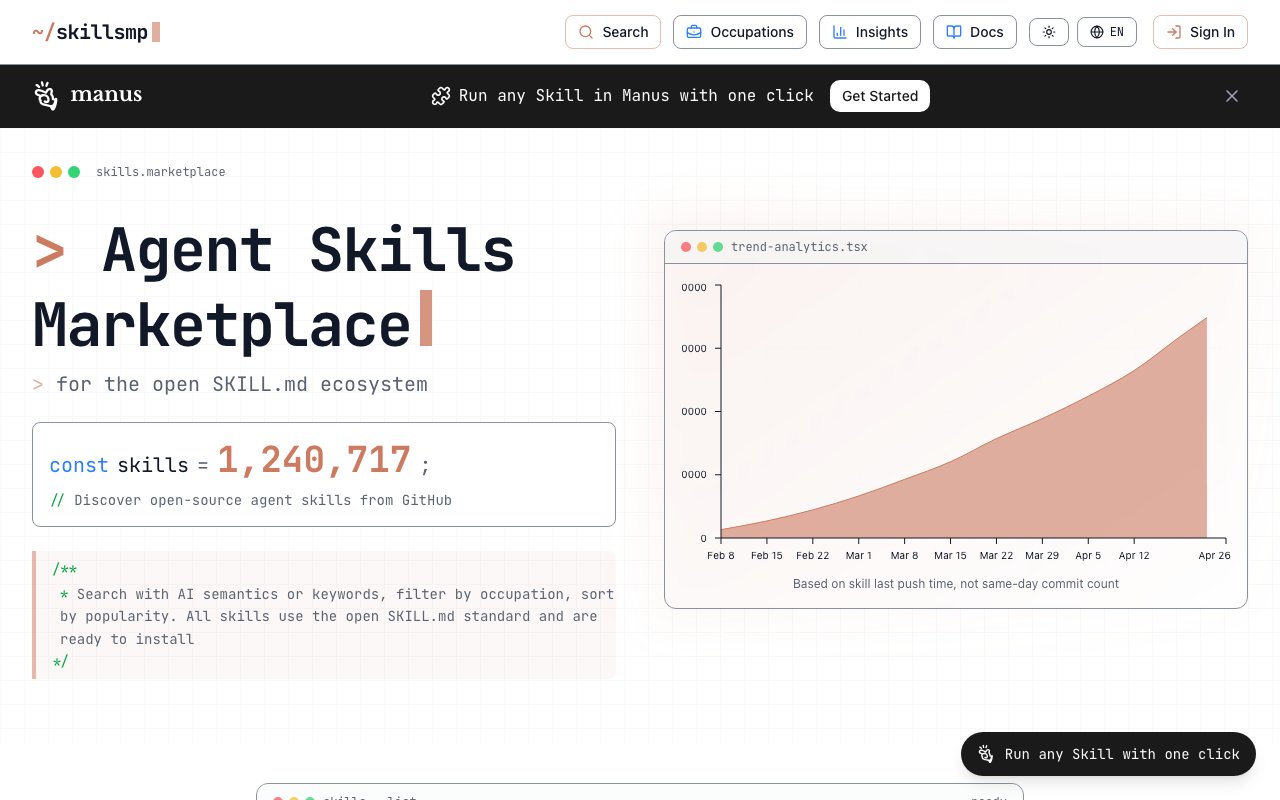Image resolution: width=1280 pixels, height=800 pixels.
Task: Open the Insights page
Action: [x=870, y=32]
